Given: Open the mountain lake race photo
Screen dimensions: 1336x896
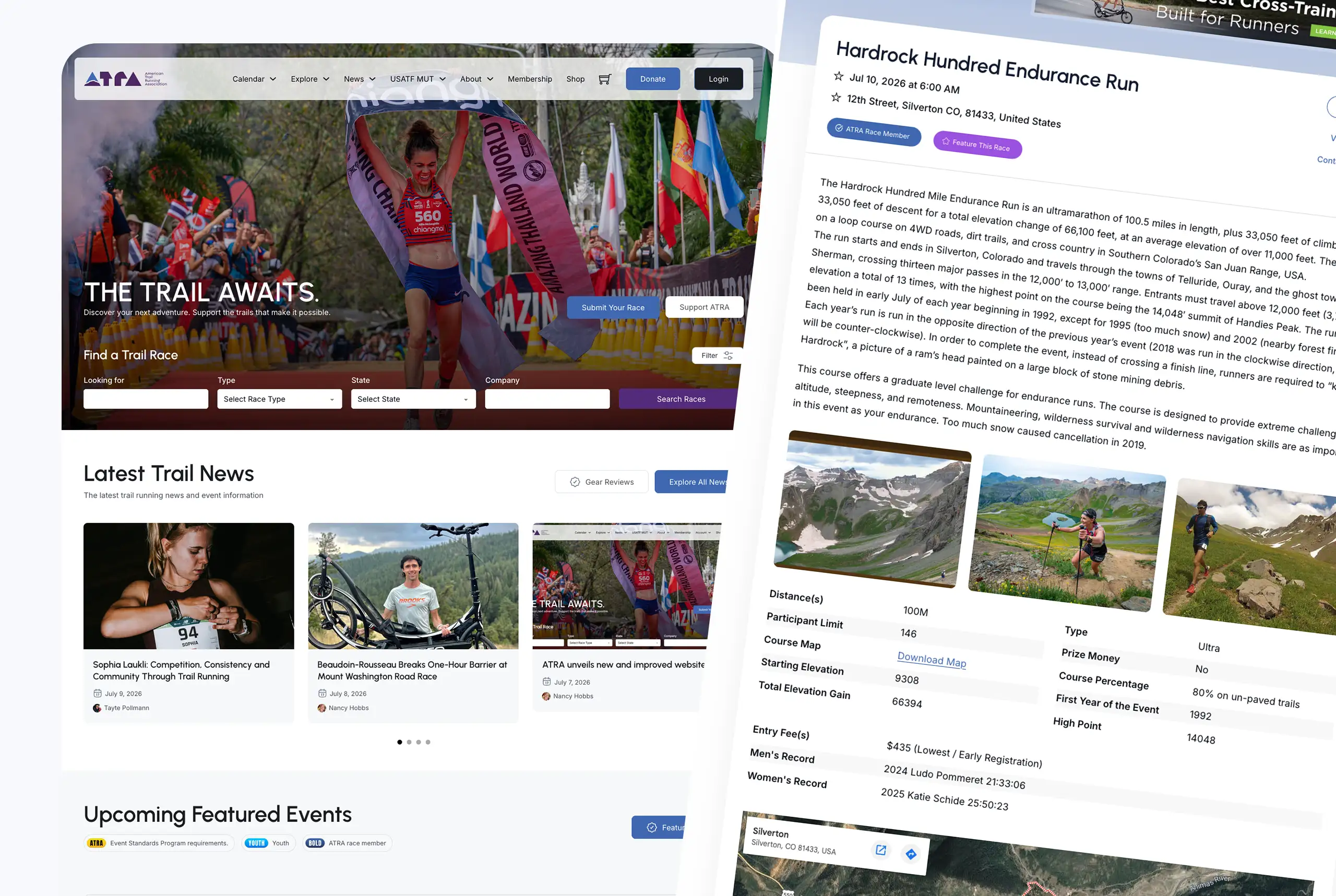Looking at the screenshot, I should click(x=873, y=509).
